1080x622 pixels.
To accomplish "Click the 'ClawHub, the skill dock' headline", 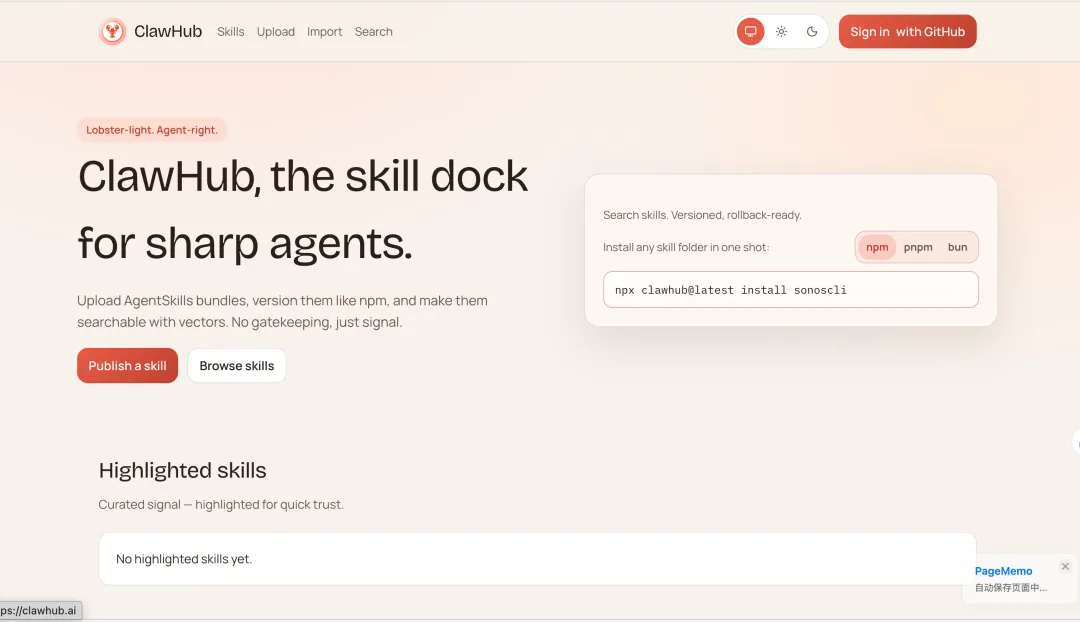I will pyautogui.click(x=303, y=176).
